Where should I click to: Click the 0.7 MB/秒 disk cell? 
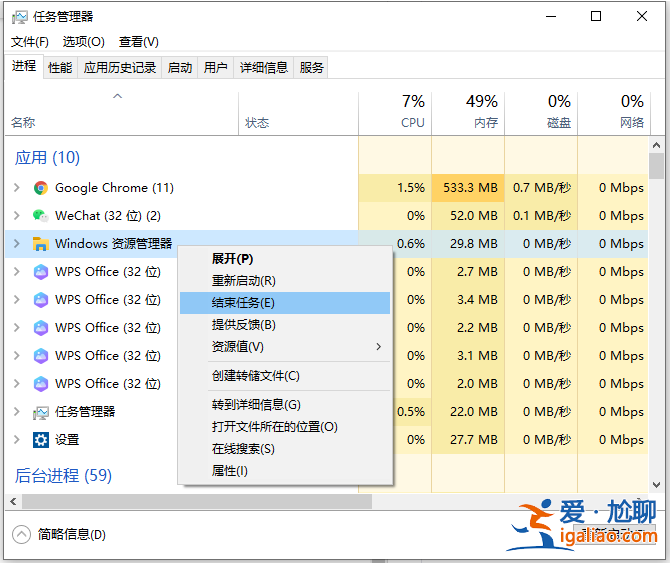541,188
